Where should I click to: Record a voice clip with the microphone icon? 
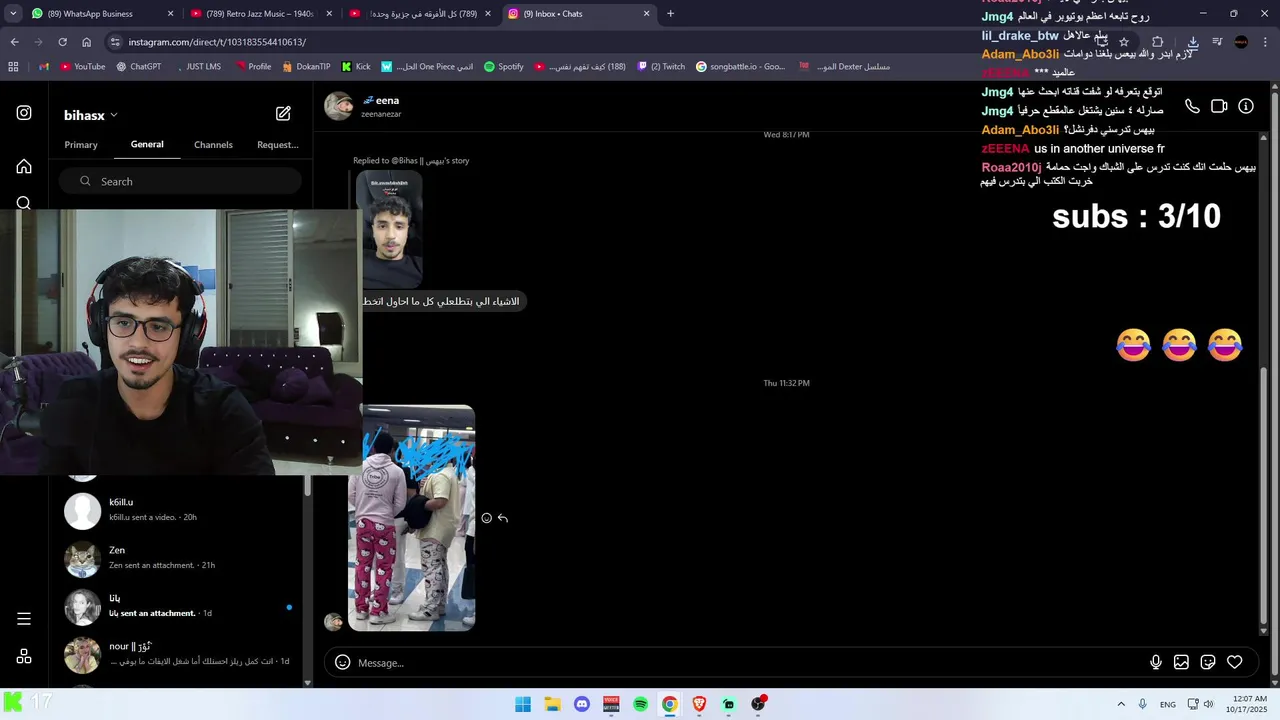click(x=1156, y=662)
